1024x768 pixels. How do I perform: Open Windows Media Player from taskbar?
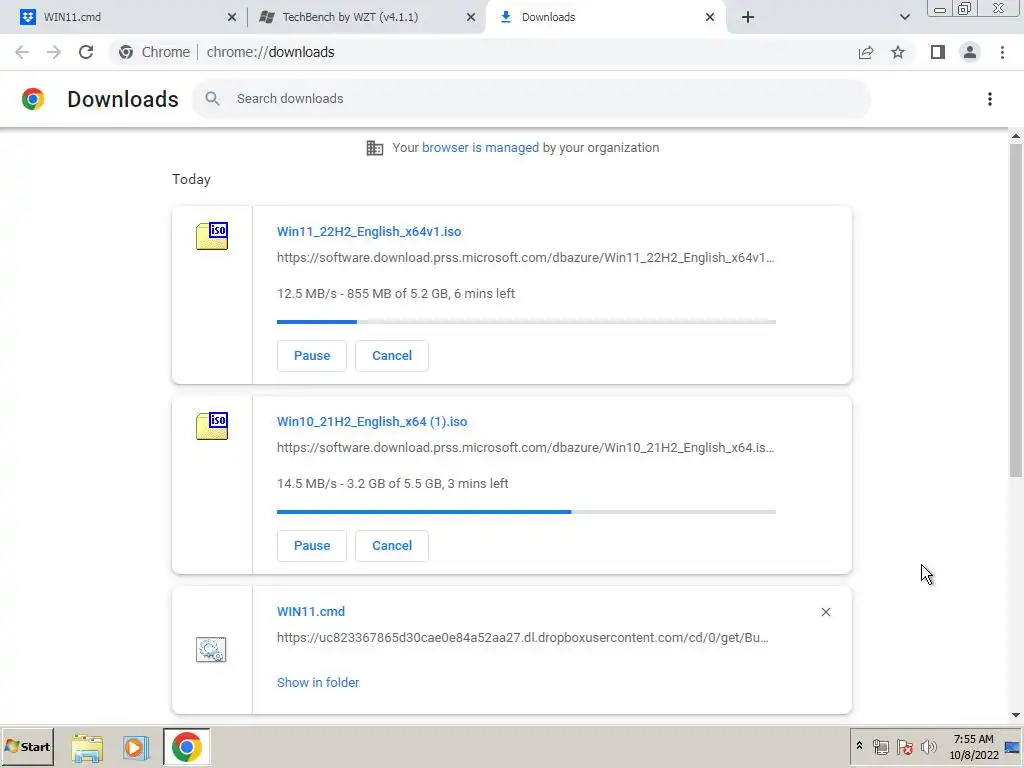click(136, 747)
